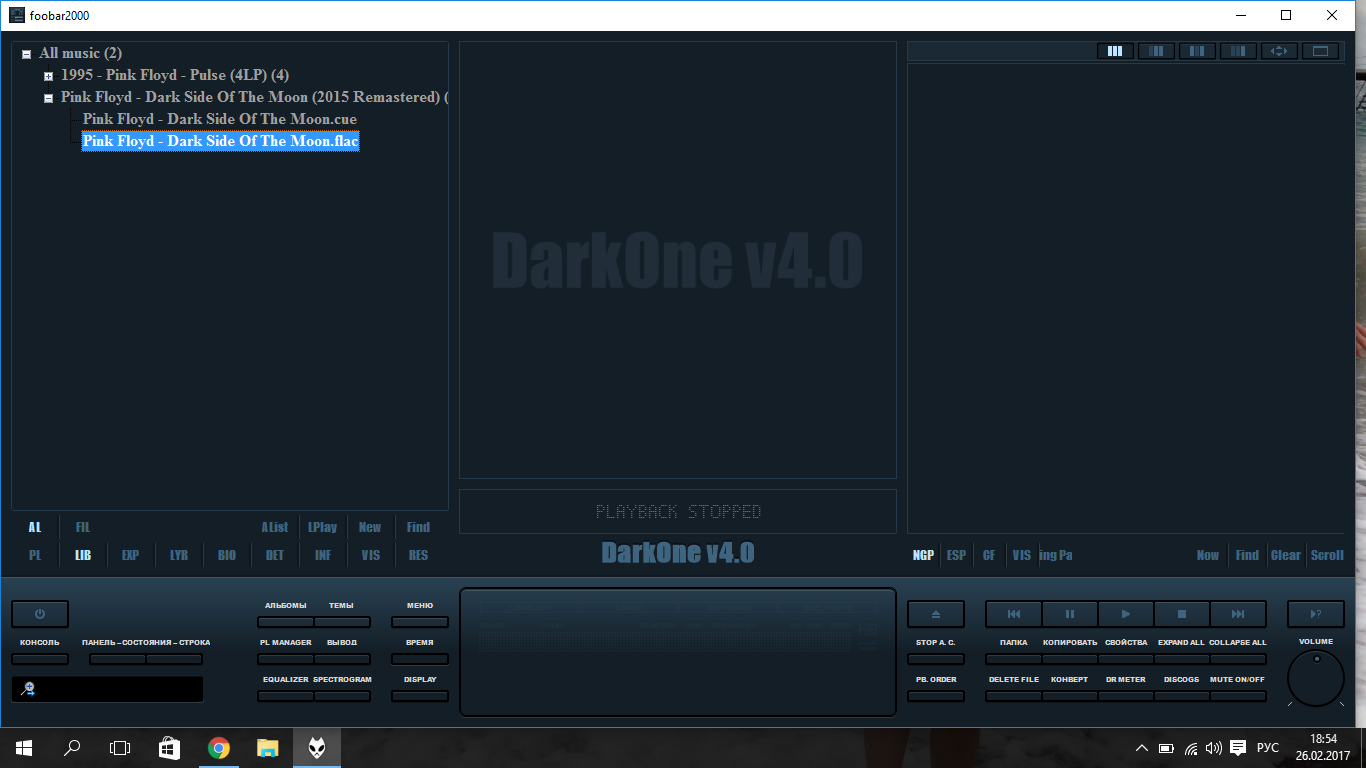Click the single-panel rectangle layout icon

[1320, 51]
